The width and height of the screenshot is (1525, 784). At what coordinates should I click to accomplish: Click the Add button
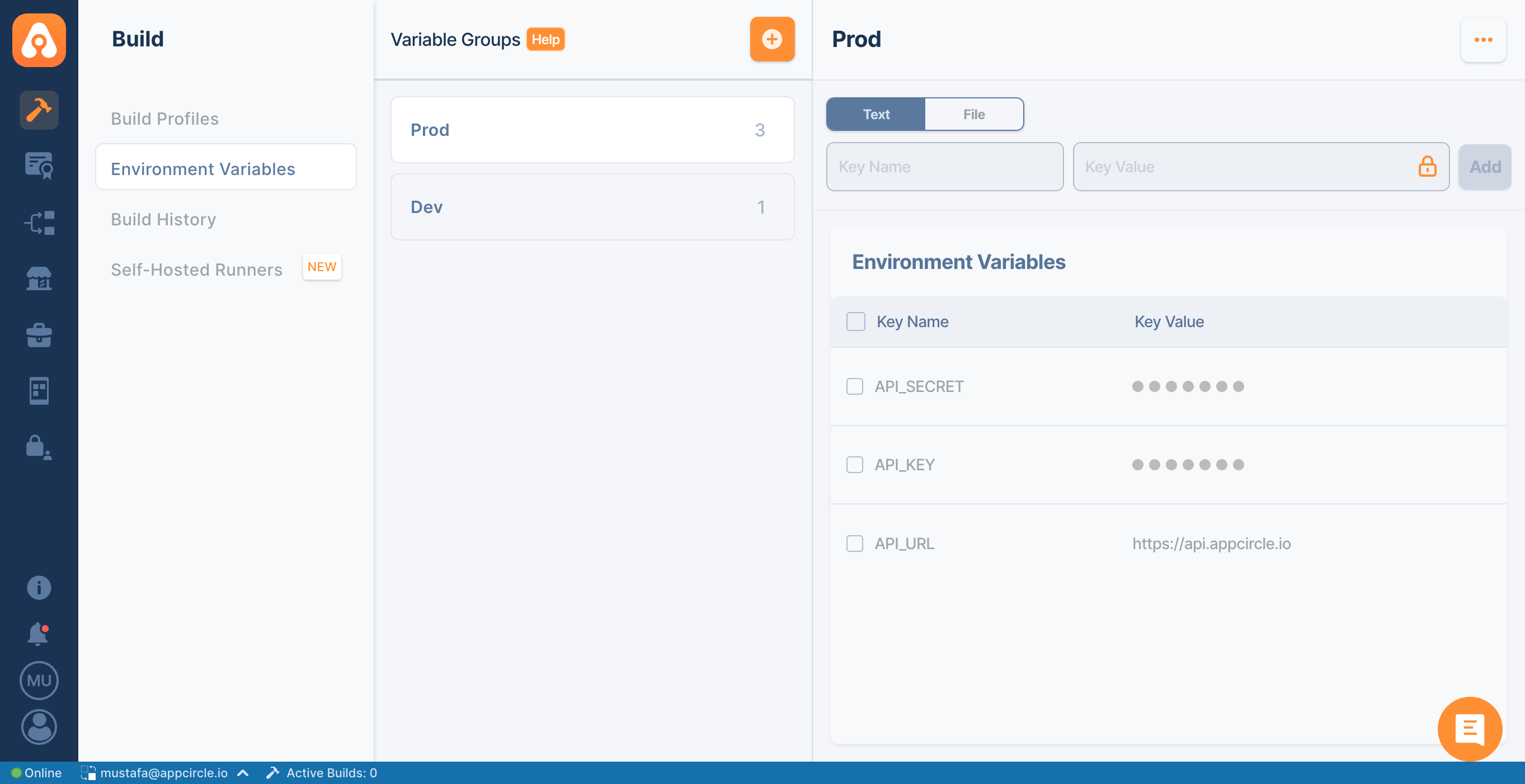(x=1485, y=166)
